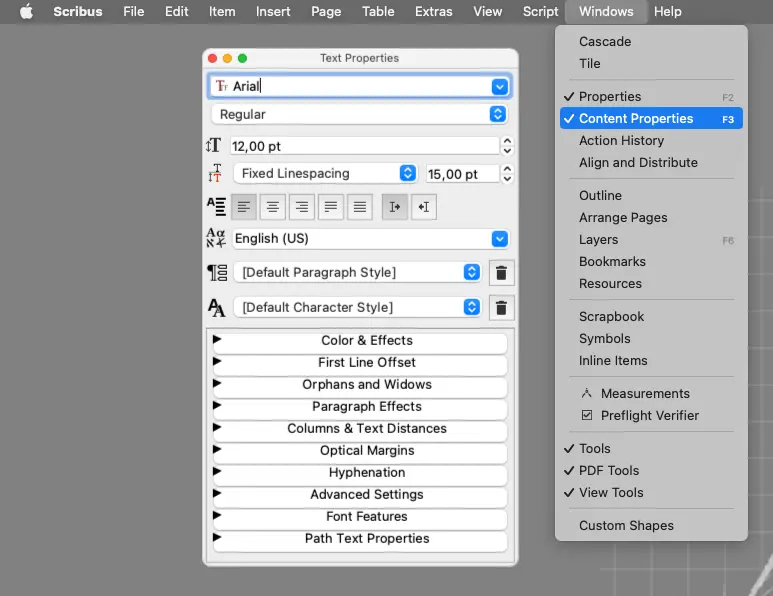Toggle the Preflight Verifier window option
773x596 pixels.
point(649,415)
